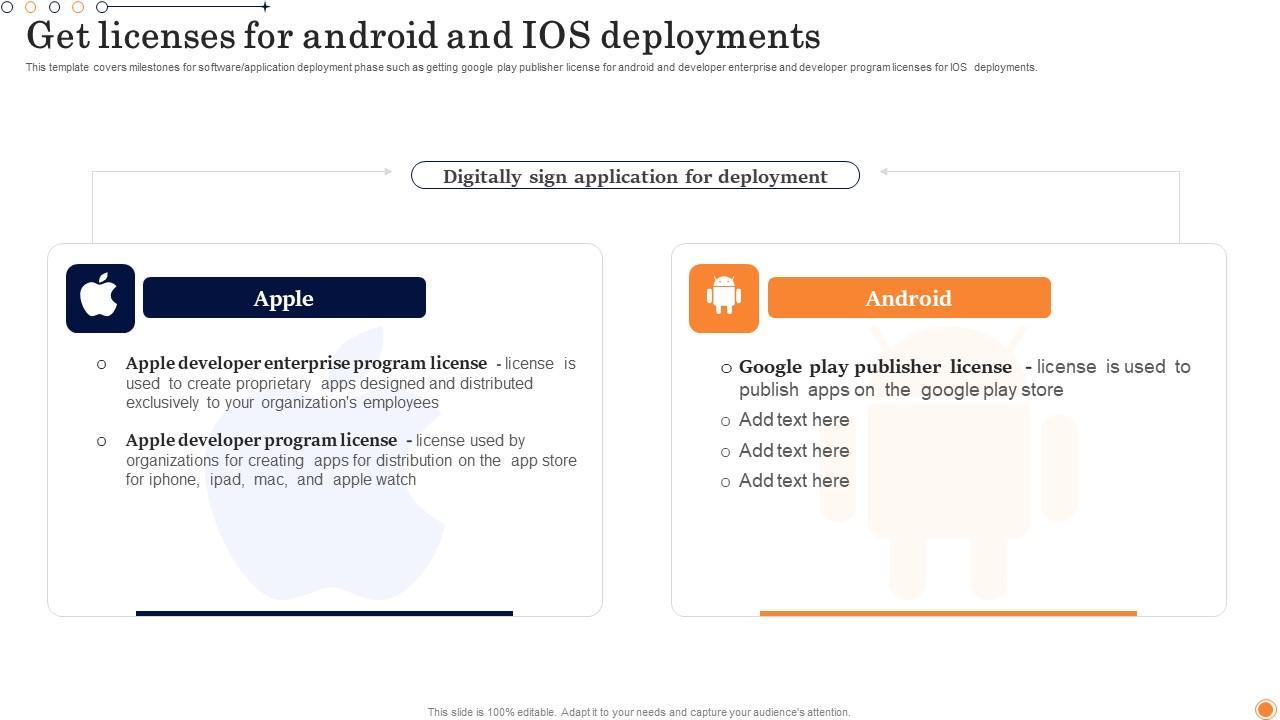Click bullet beside Apple developer enterprise program license
Viewport: 1280px width, 720px height.
[101, 364]
